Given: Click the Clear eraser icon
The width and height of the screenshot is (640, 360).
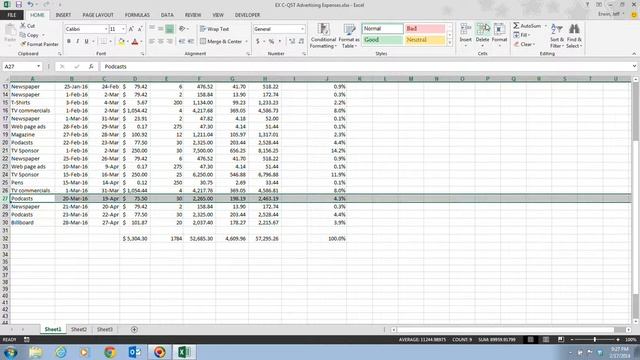Looking at the screenshot, I should pos(516,44).
